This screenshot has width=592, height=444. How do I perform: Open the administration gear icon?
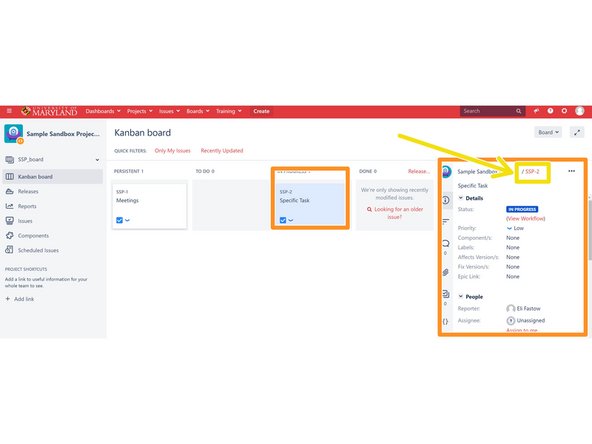564,111
